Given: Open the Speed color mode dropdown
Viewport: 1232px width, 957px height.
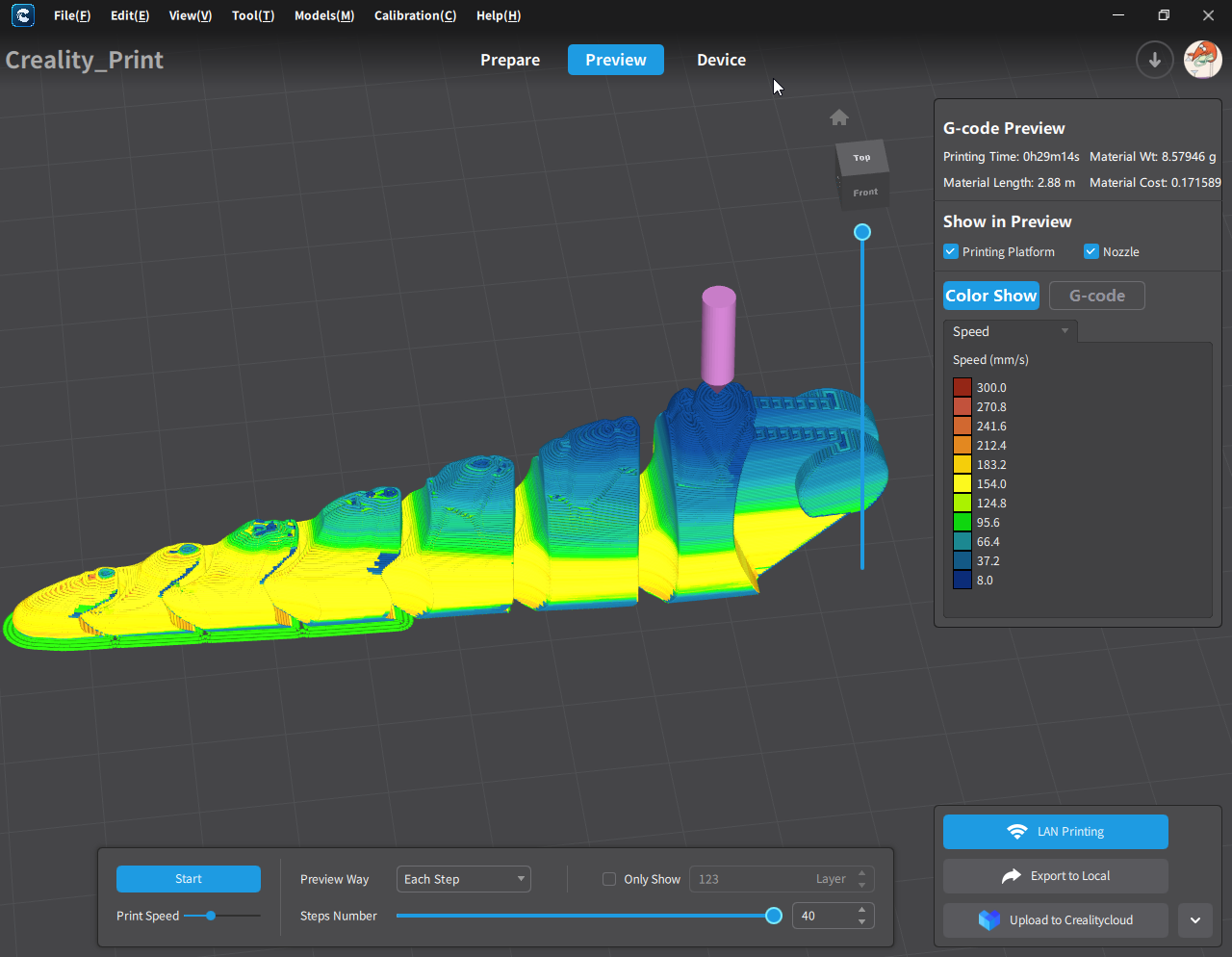Looking at the screenshot, I should [x=1011, y=331].
